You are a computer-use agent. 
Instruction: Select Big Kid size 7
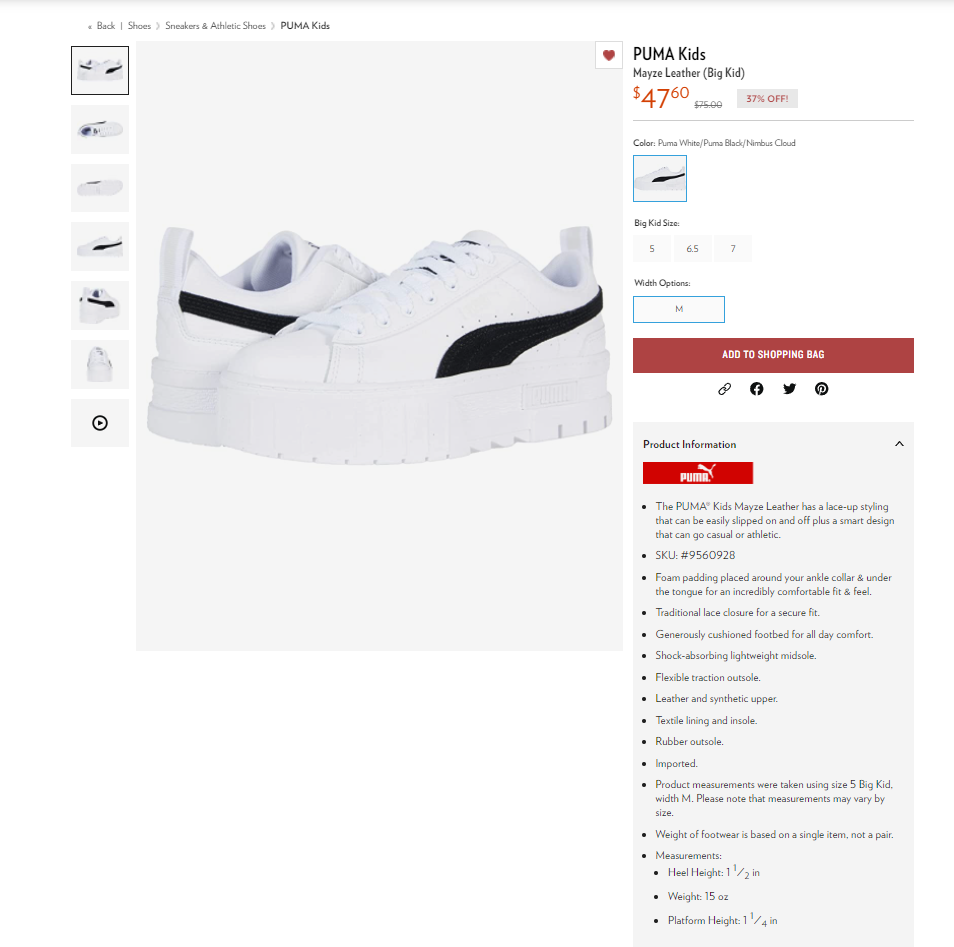coord(733,248)
